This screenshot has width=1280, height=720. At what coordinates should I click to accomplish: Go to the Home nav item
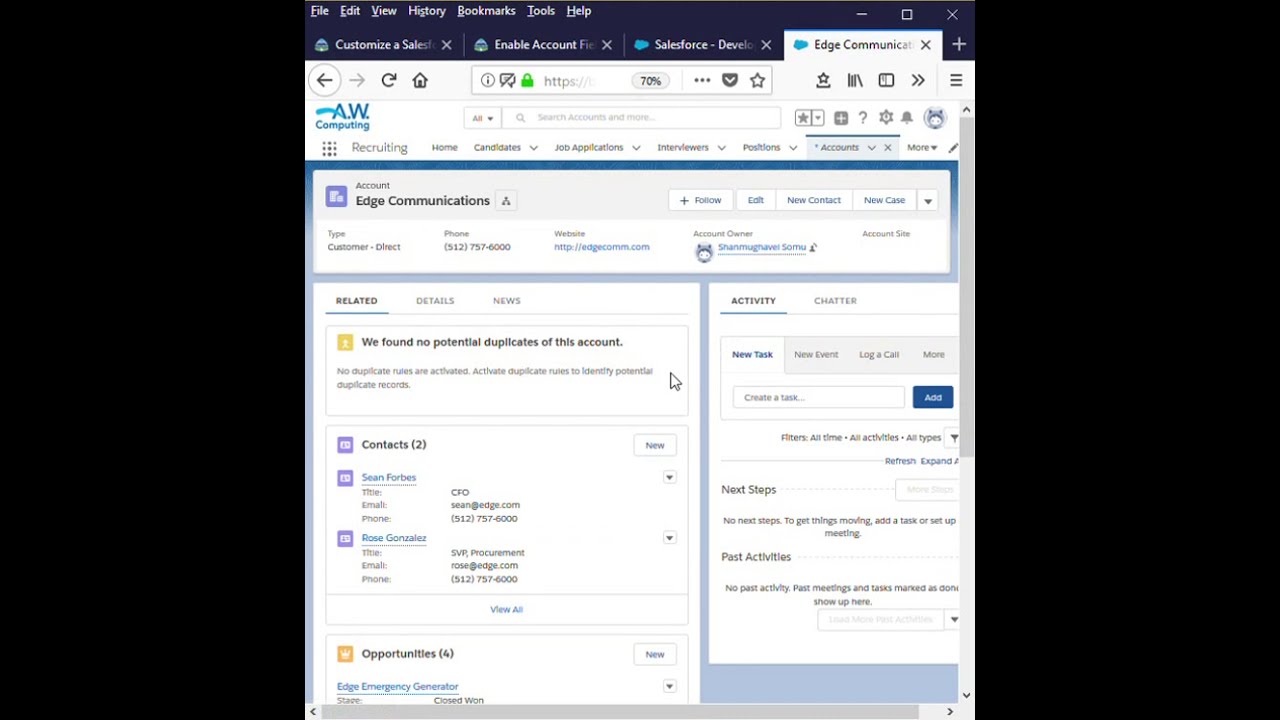click(445, 148)
